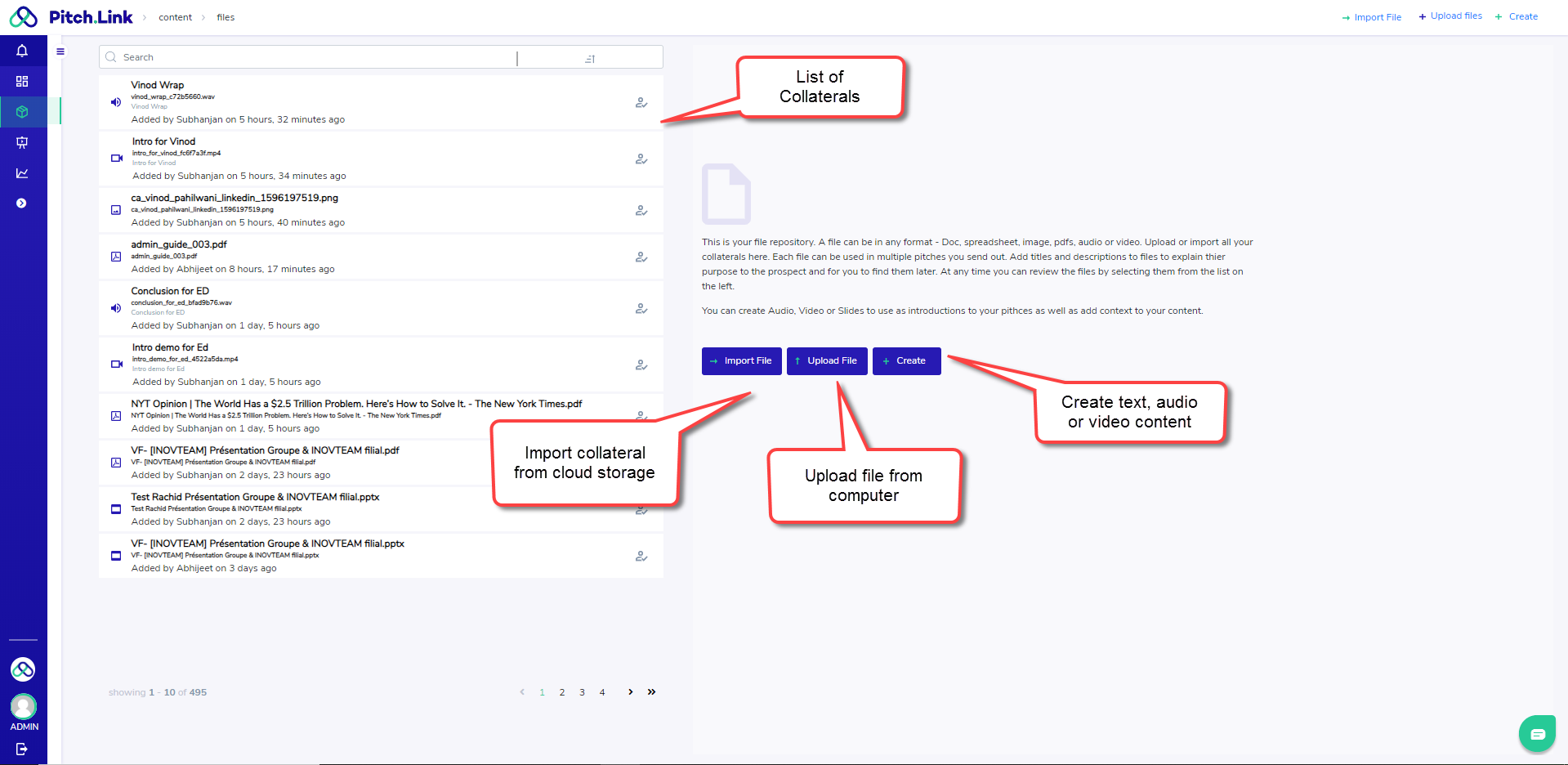Open the analytics line chart icon

coord(22,172)
